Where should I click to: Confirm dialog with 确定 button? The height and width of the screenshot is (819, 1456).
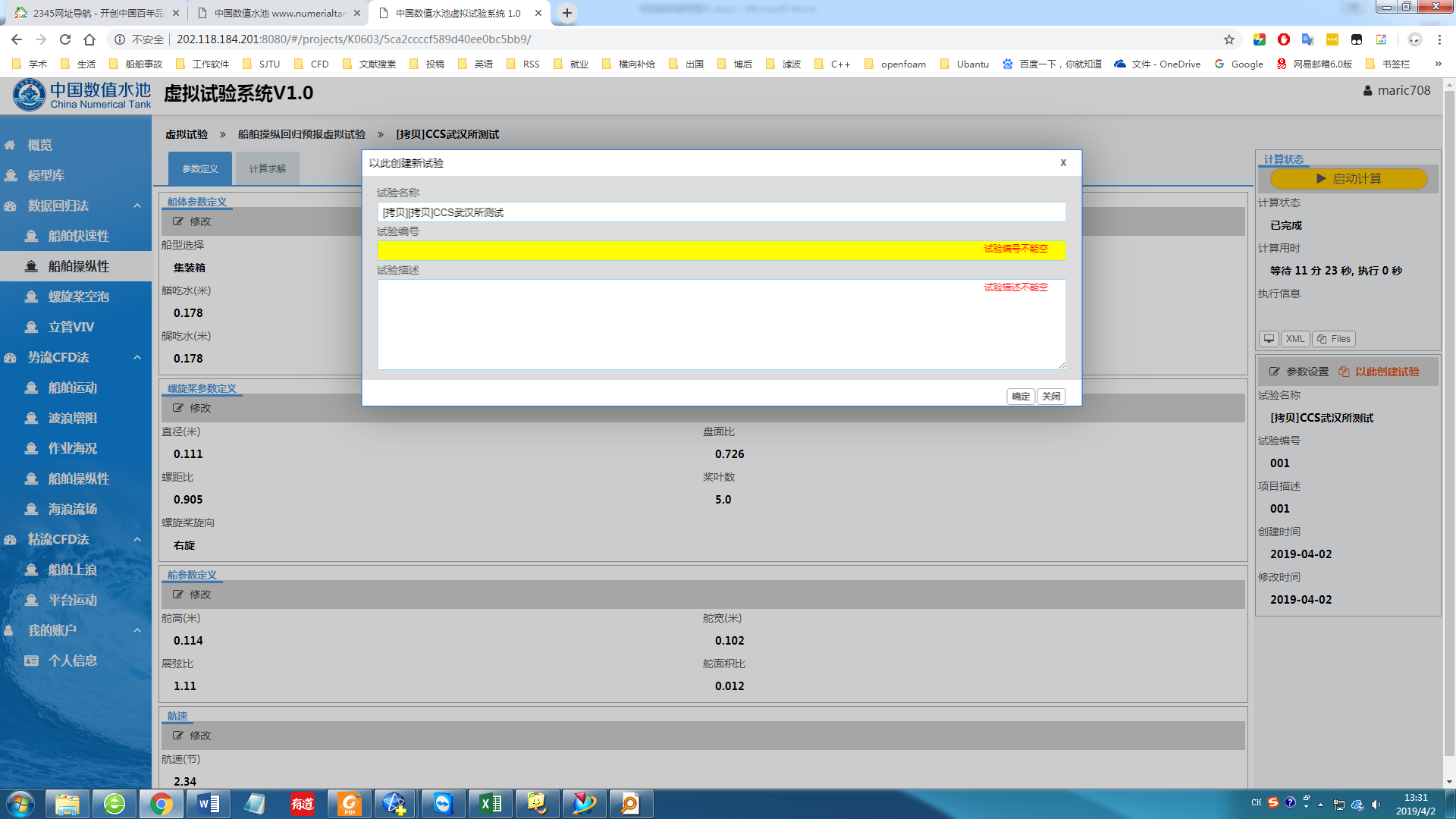[x=1020, y=397]
